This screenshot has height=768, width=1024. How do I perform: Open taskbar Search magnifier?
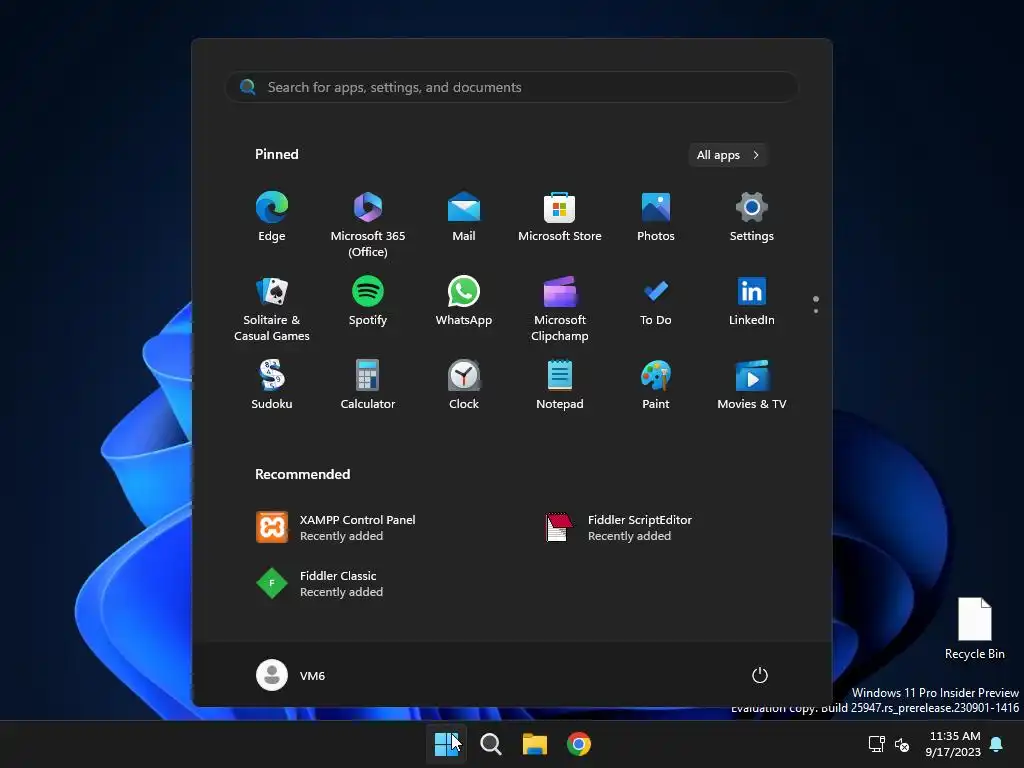[x=490, y=744]
